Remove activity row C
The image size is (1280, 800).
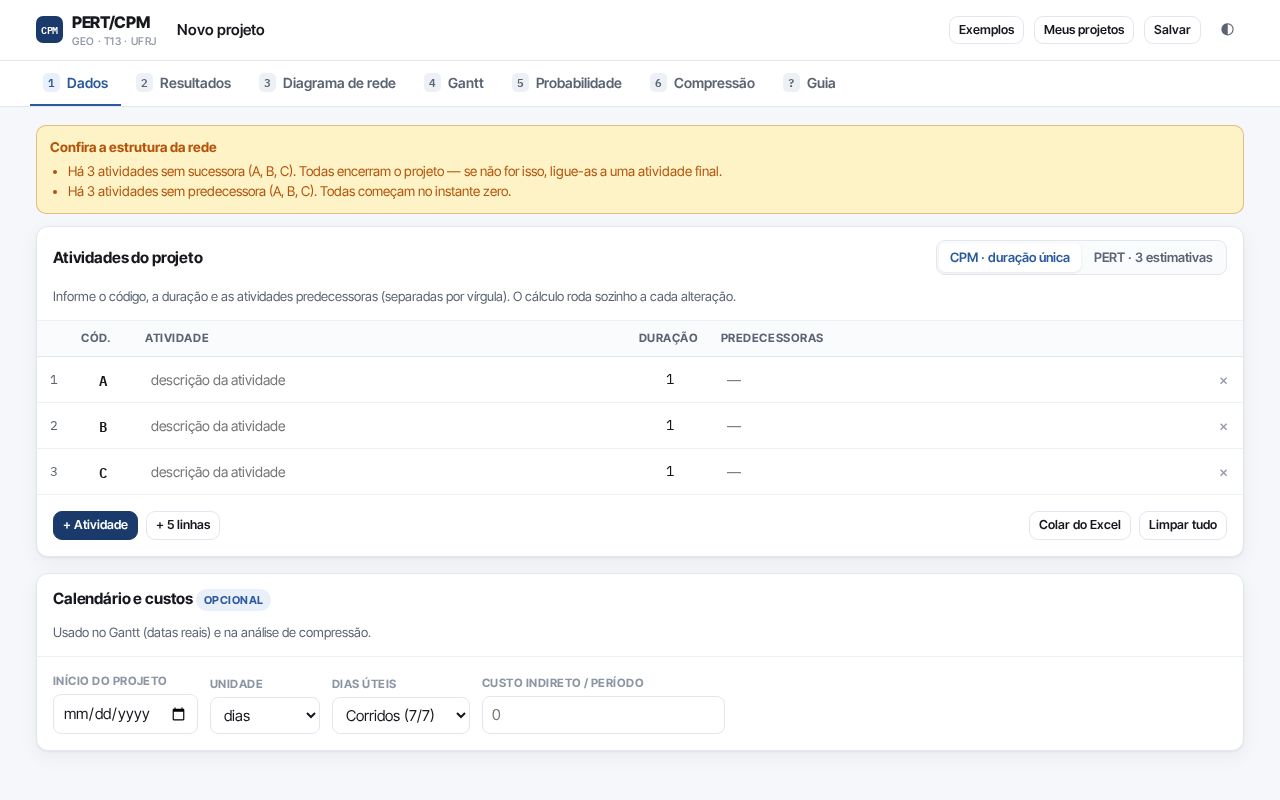(1223, 472)
